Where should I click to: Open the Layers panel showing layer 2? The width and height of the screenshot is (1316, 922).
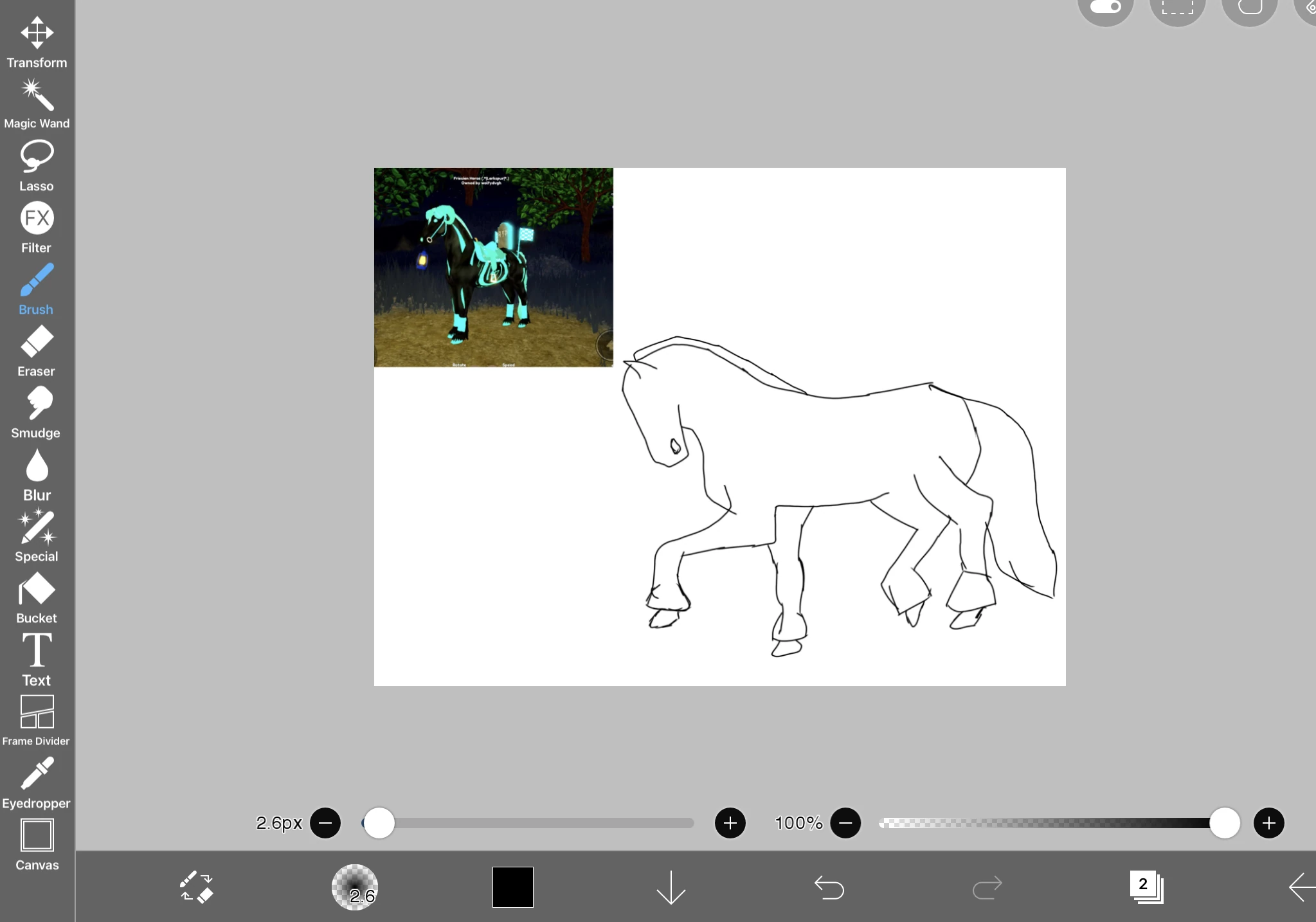pos(1146,887)
